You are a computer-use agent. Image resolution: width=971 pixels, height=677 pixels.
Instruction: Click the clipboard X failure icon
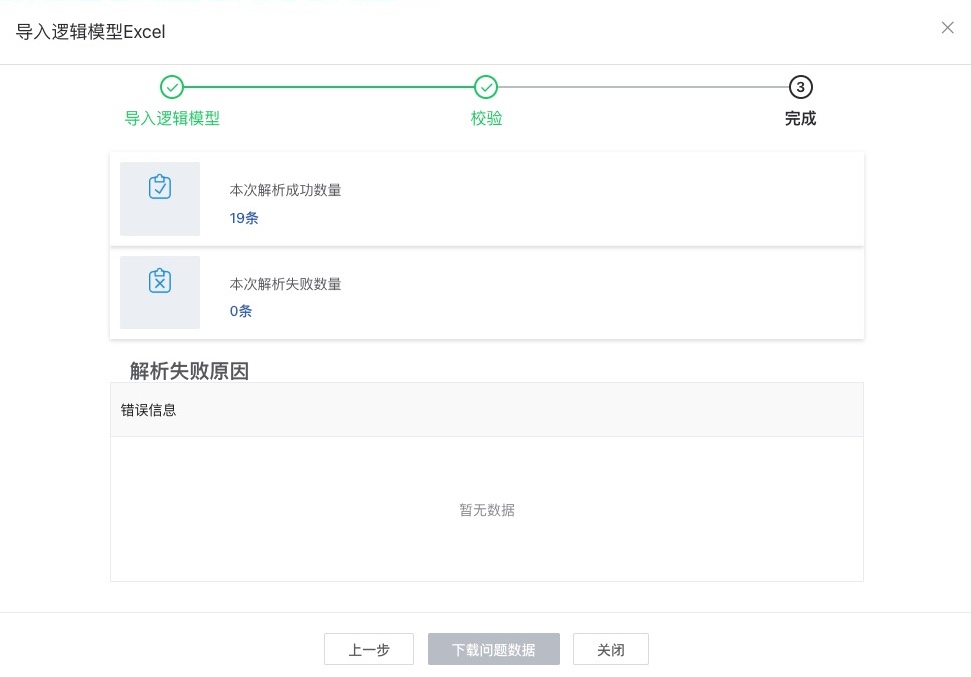tap(160, 281)
